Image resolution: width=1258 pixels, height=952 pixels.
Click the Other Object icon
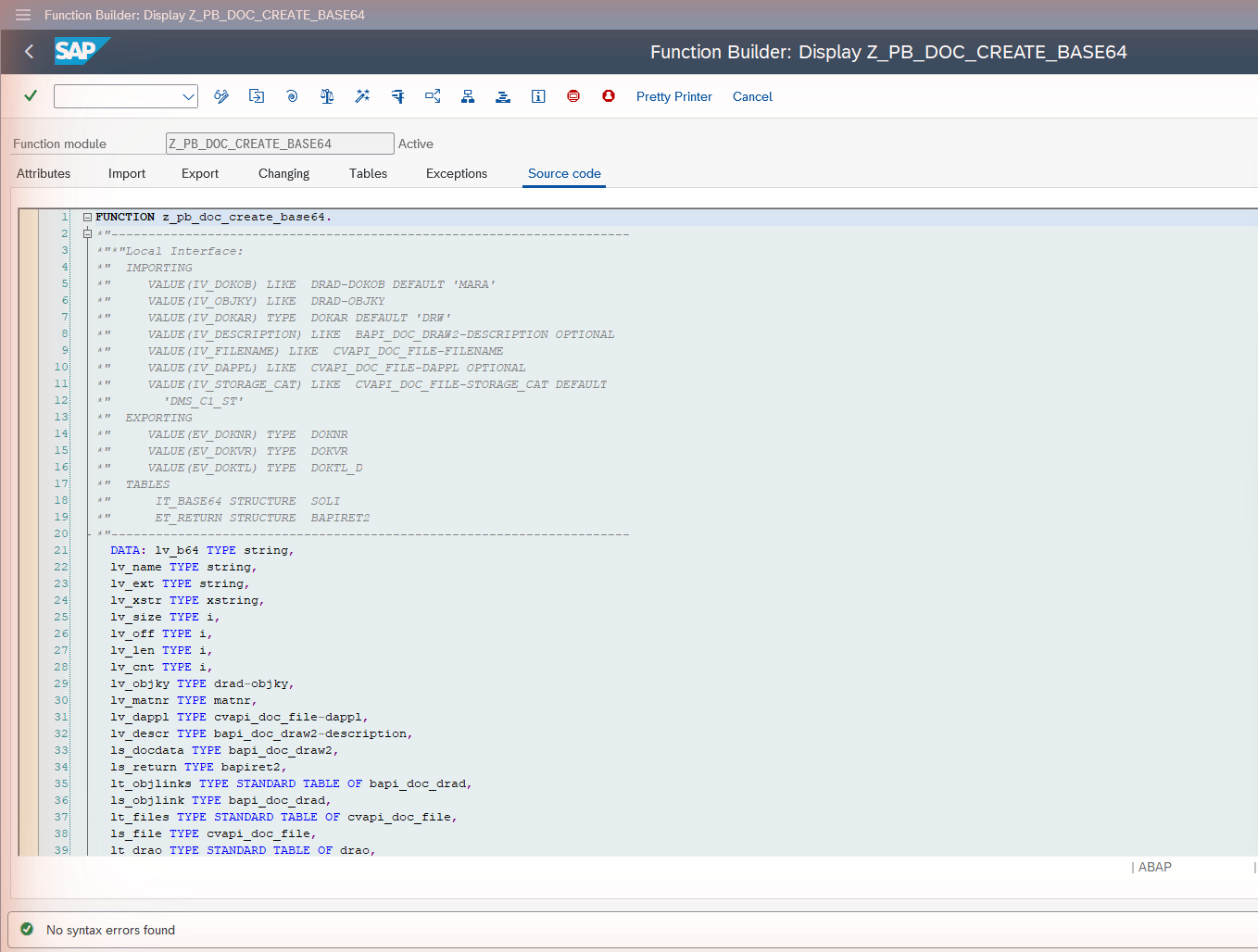(257, 96)
